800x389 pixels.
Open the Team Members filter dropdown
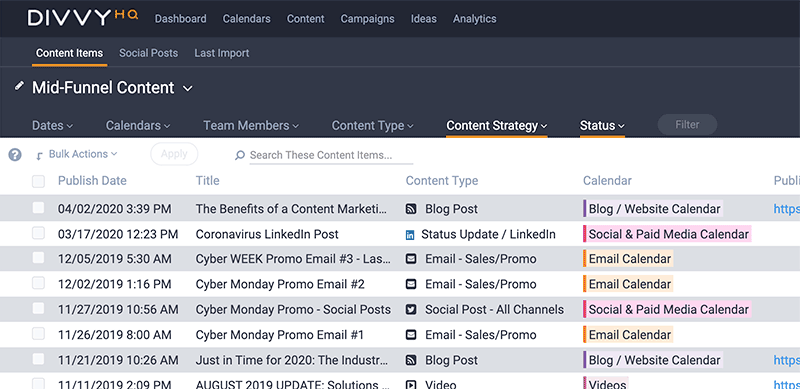(251, 126)
